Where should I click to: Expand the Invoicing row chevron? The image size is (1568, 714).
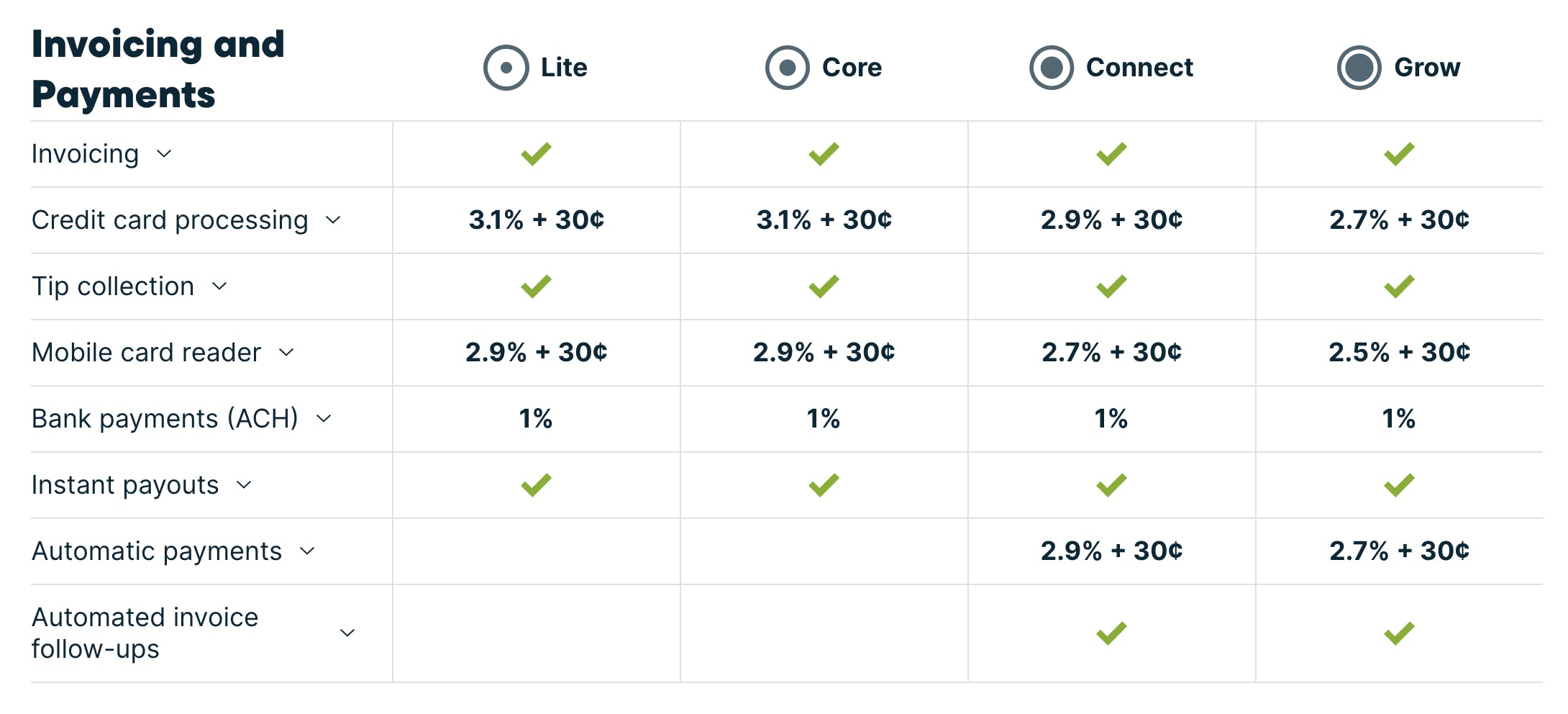click(x=164, y=154)
